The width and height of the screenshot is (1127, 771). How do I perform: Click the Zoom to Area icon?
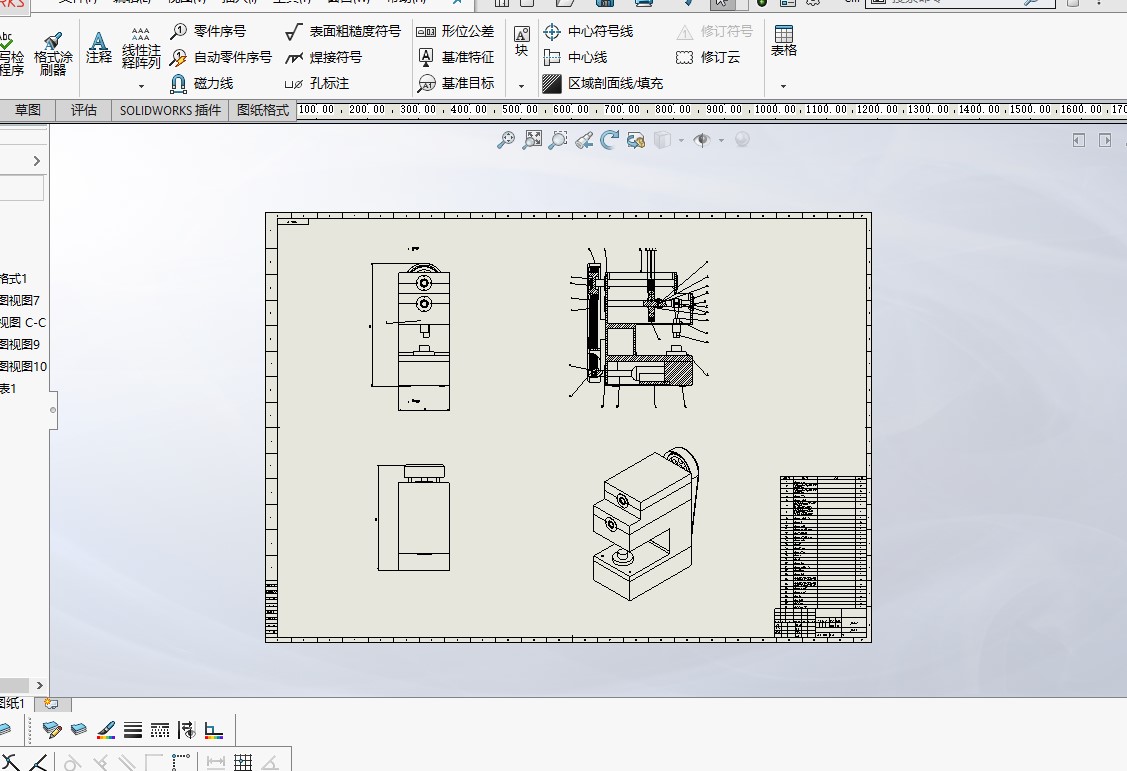click(532, 139)
